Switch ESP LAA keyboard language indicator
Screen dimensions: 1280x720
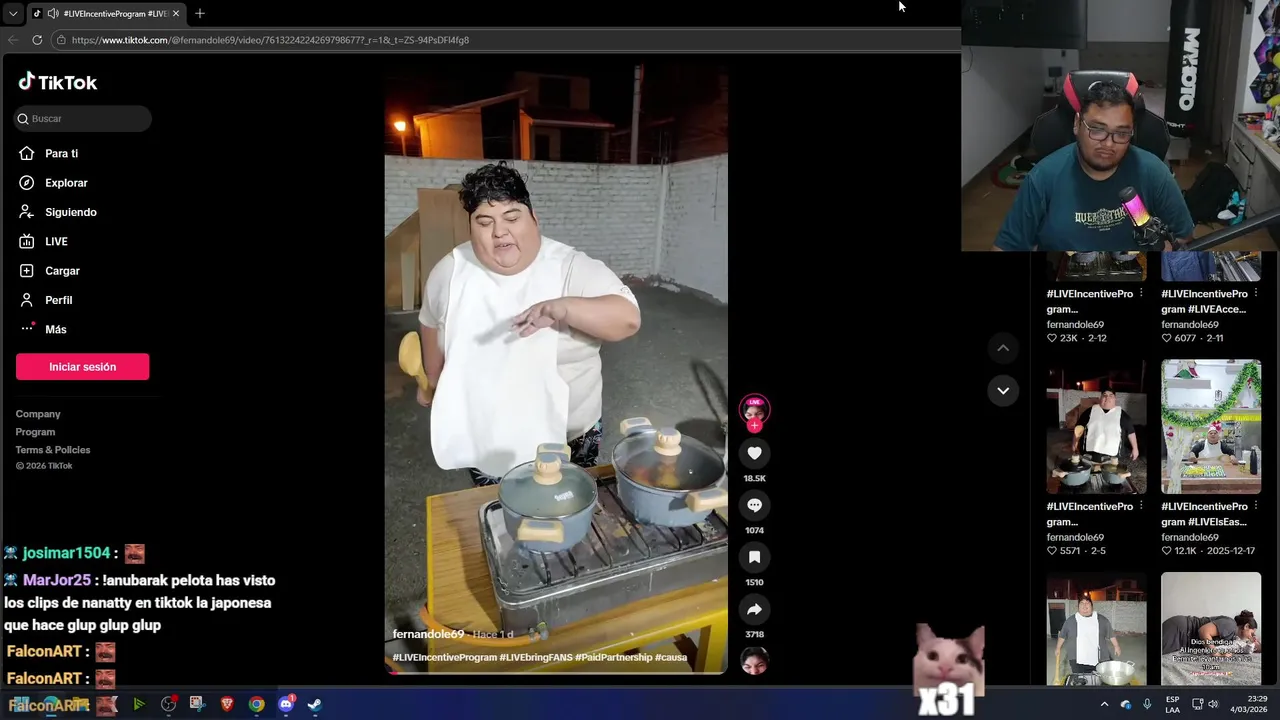pos(1172,704)
